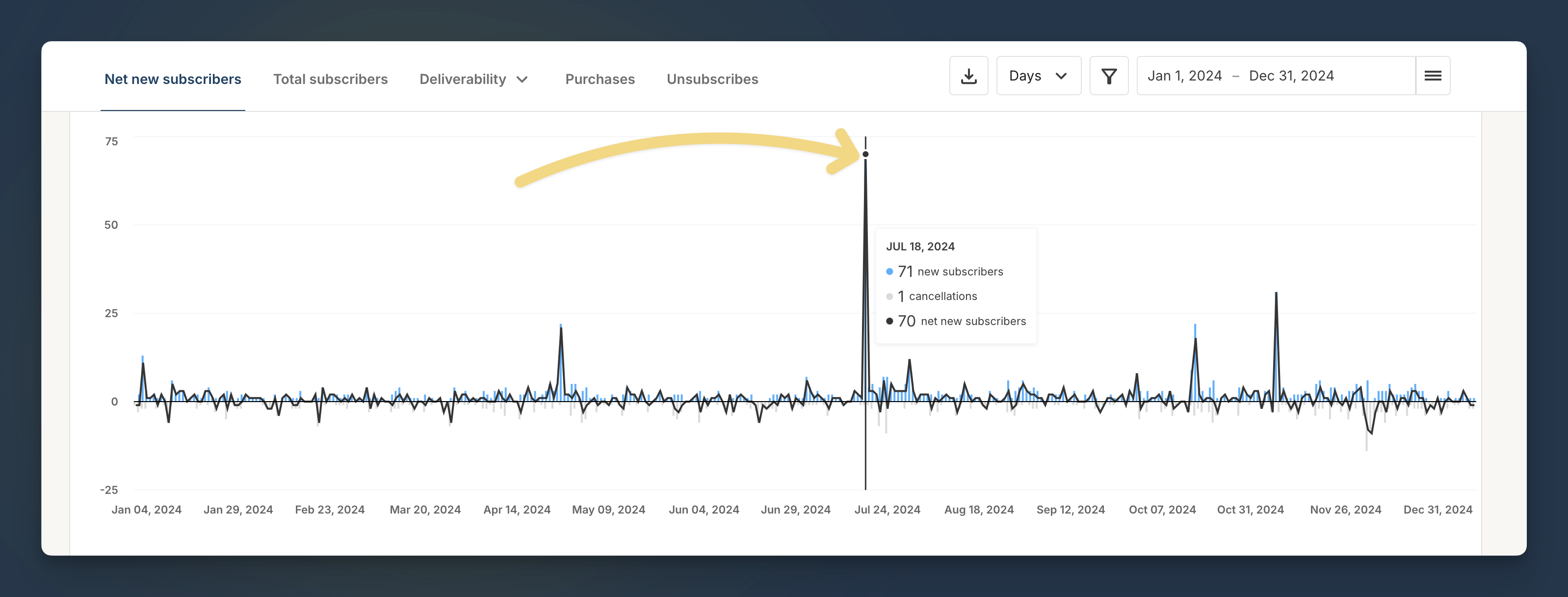Click the spike just after Oct 07
The image size is (1568, 597).
click(1196, 339)
